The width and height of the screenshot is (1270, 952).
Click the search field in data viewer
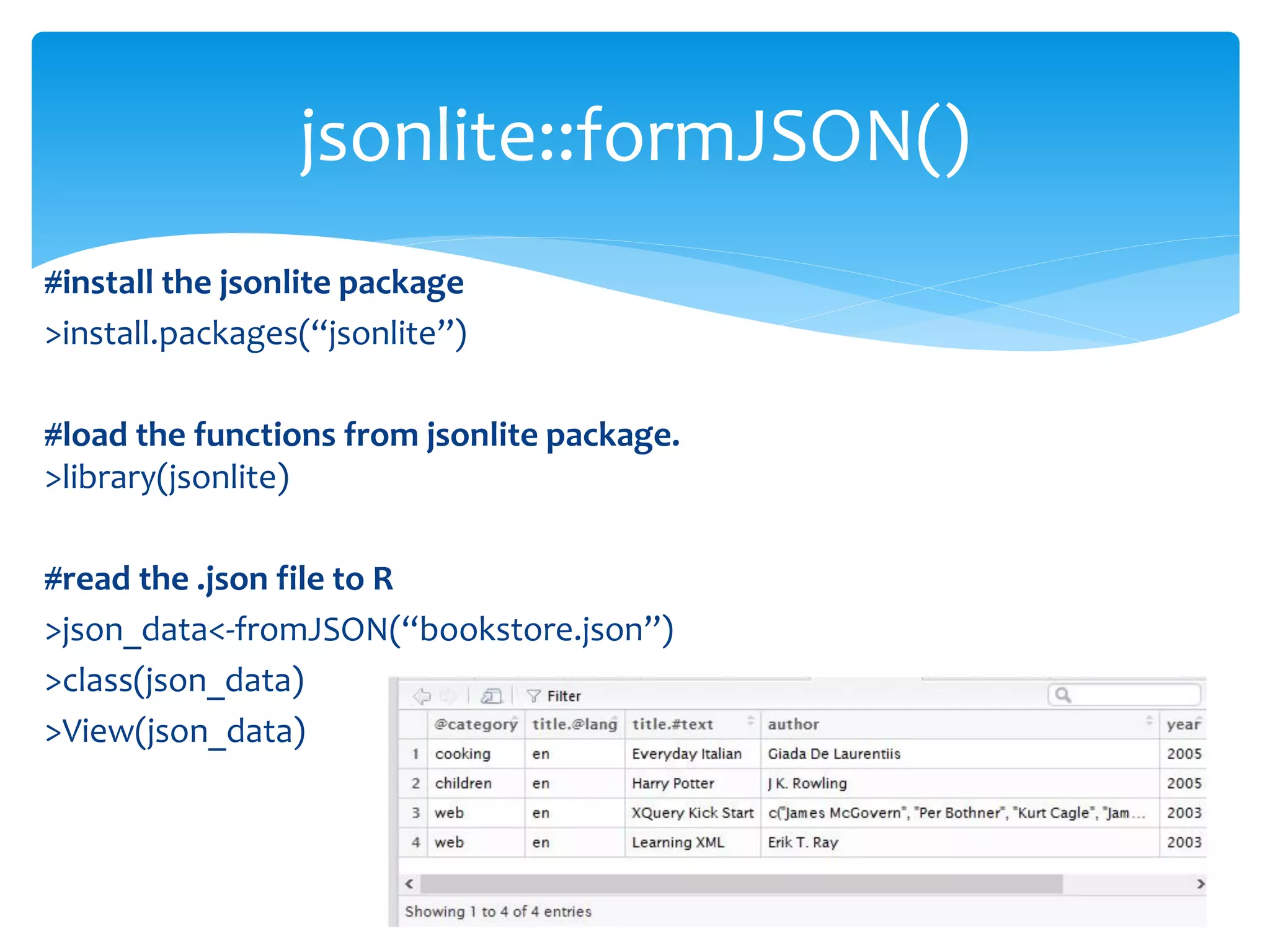(x=1124, y=695)
